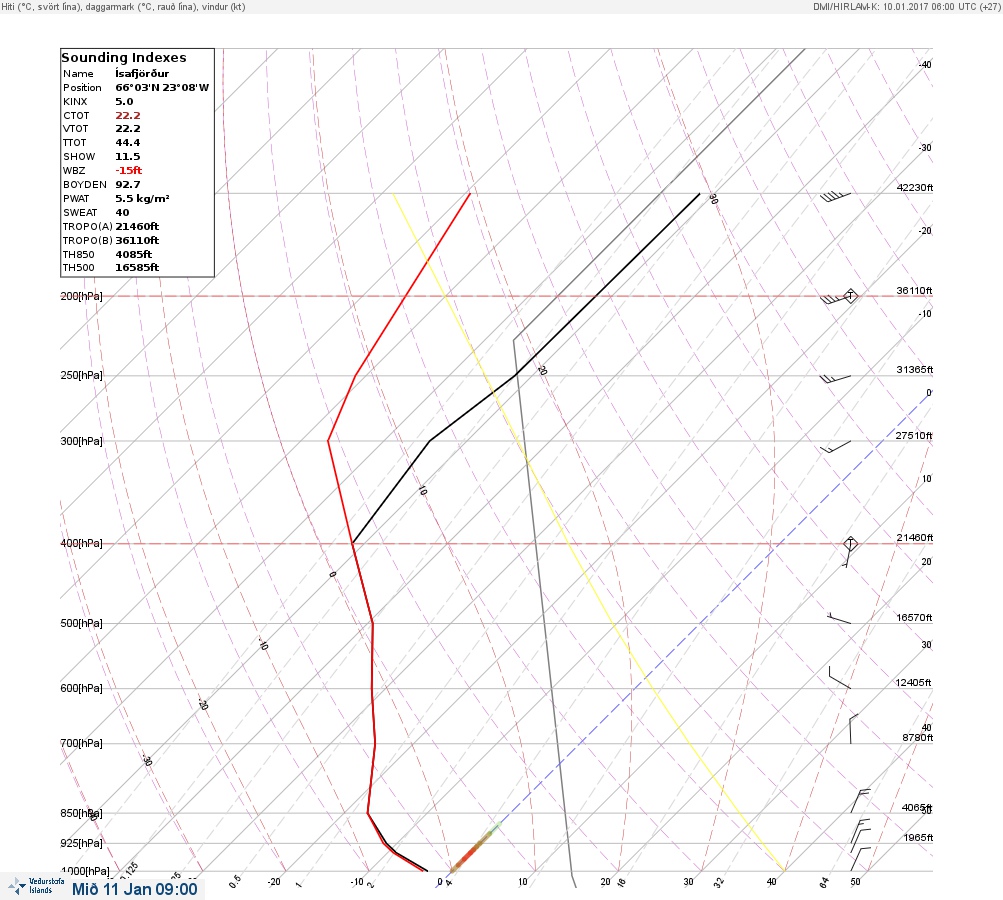Select the station name 'Ísafjörður'
Image resolution: width=1003 pixels, height=900 pixels.
tap(142, 74)
